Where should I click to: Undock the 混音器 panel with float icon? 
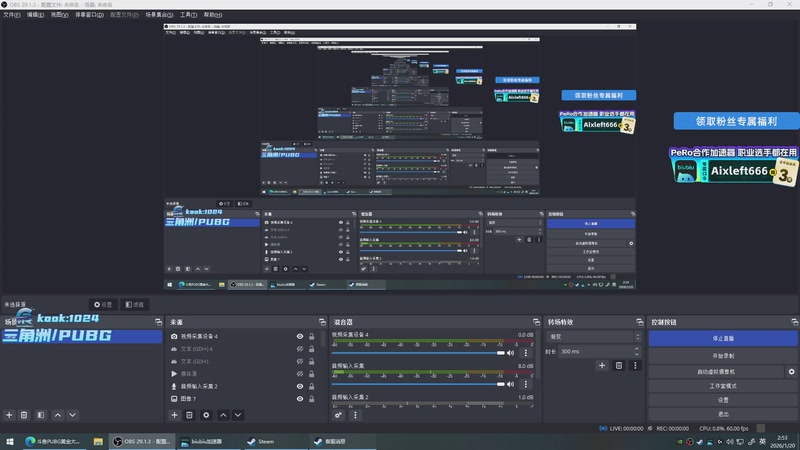(x=536, y=322)
